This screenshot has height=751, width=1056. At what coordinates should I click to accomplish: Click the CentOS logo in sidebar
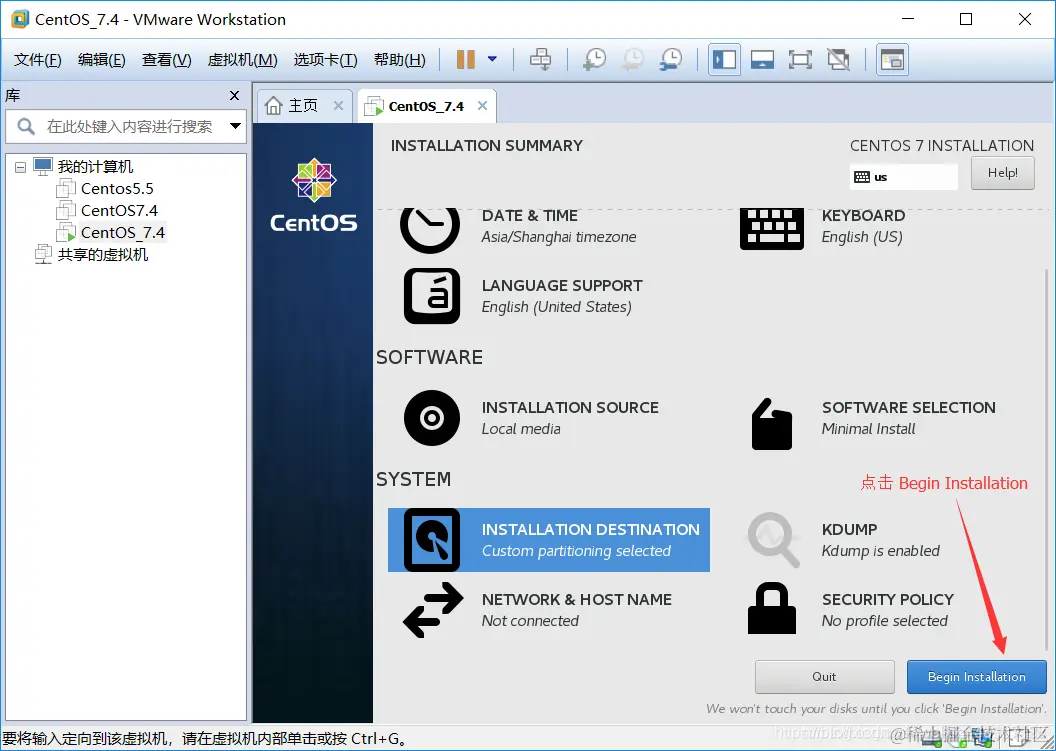point(314,195)
